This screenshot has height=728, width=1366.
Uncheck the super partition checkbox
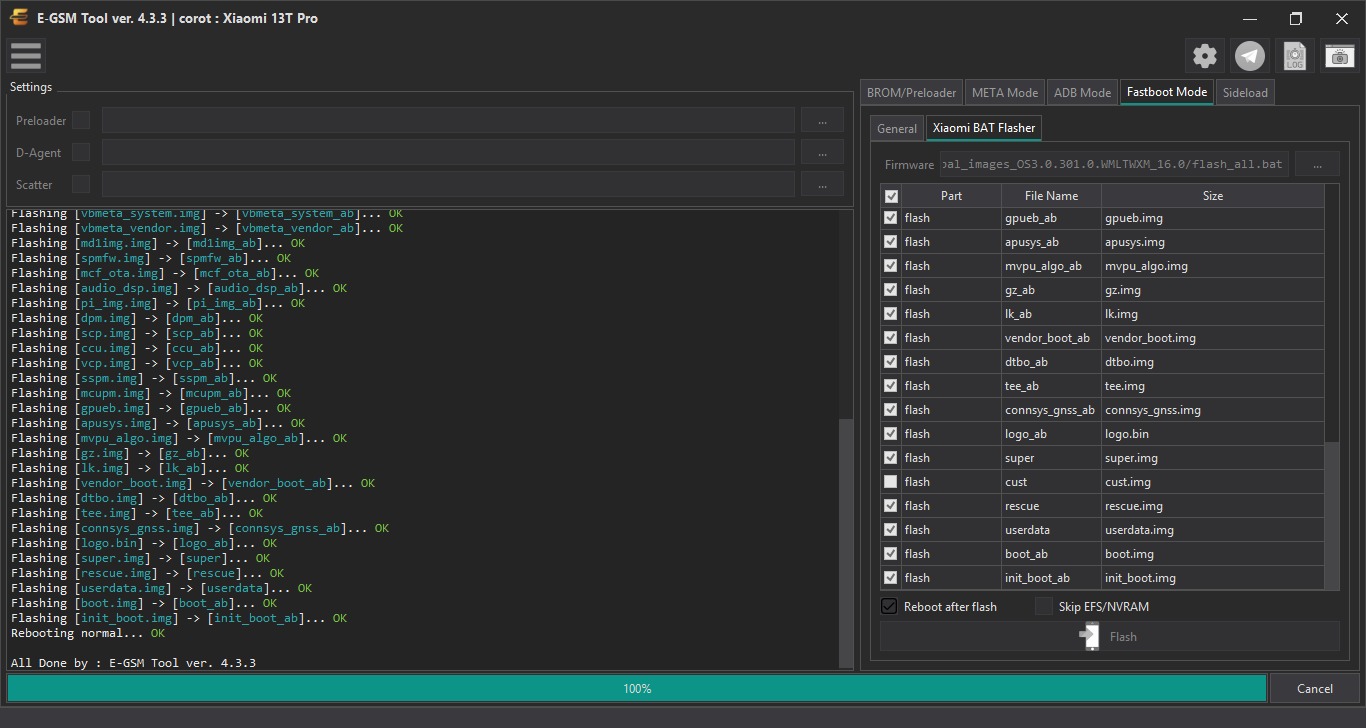click(x=891, y=458)
